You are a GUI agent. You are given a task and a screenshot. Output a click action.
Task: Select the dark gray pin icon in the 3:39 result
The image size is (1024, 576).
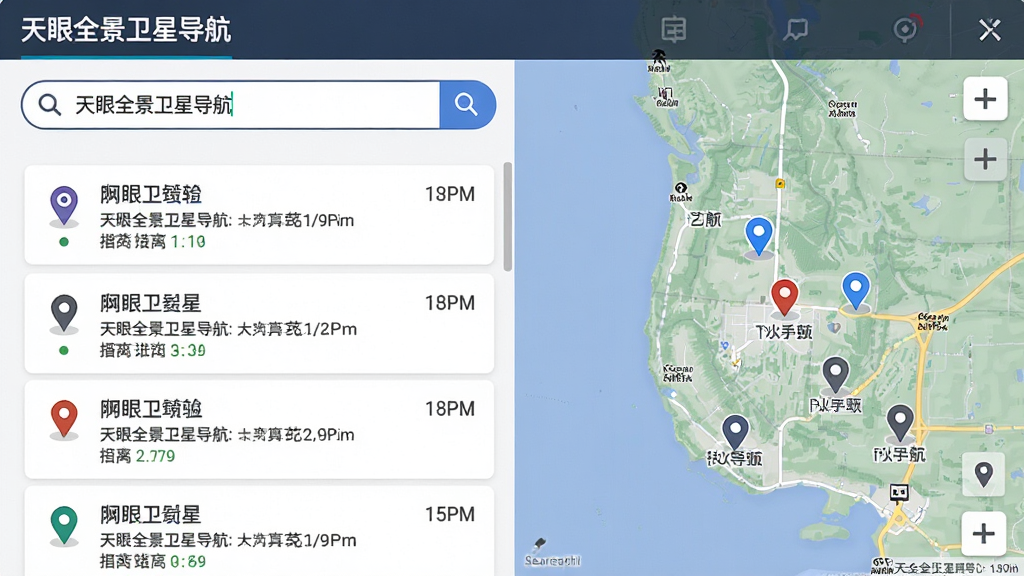tap(64, 313)
